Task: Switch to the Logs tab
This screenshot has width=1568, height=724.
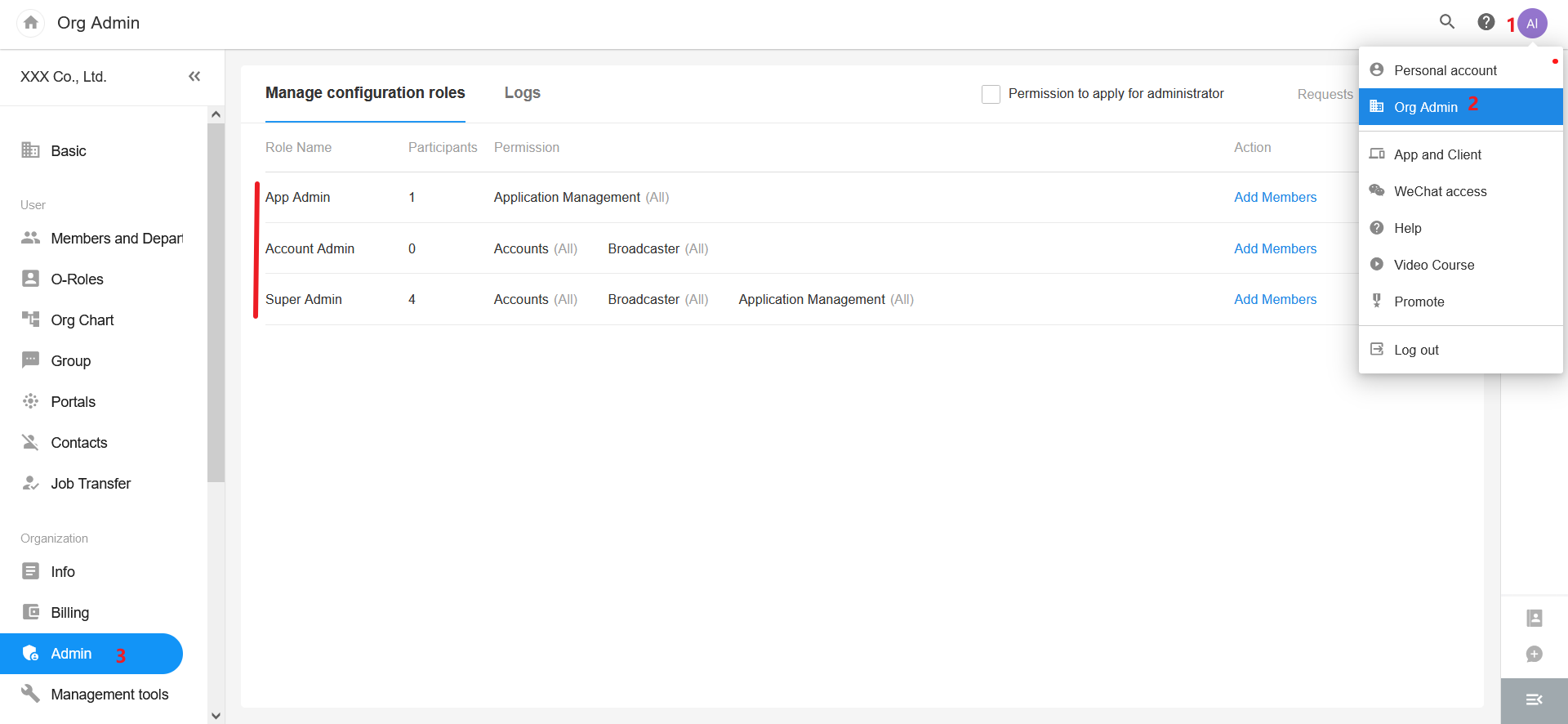Action: [x=522, y=93]
